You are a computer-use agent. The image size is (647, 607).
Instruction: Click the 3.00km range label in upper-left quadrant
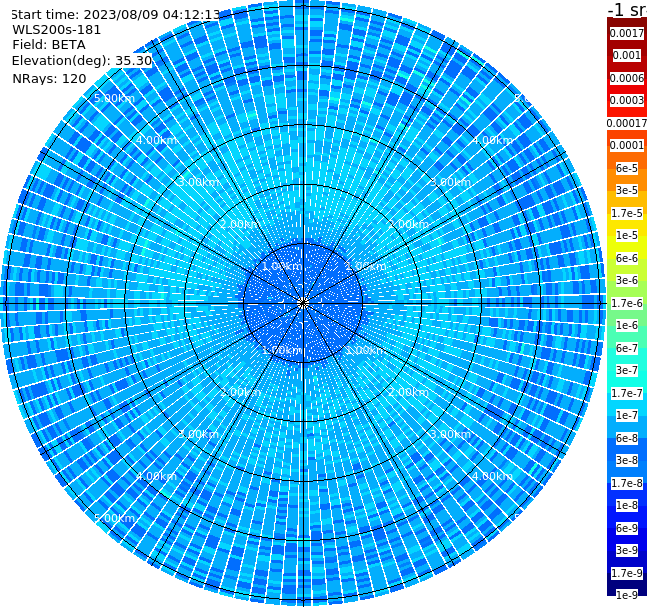point(198,182)
